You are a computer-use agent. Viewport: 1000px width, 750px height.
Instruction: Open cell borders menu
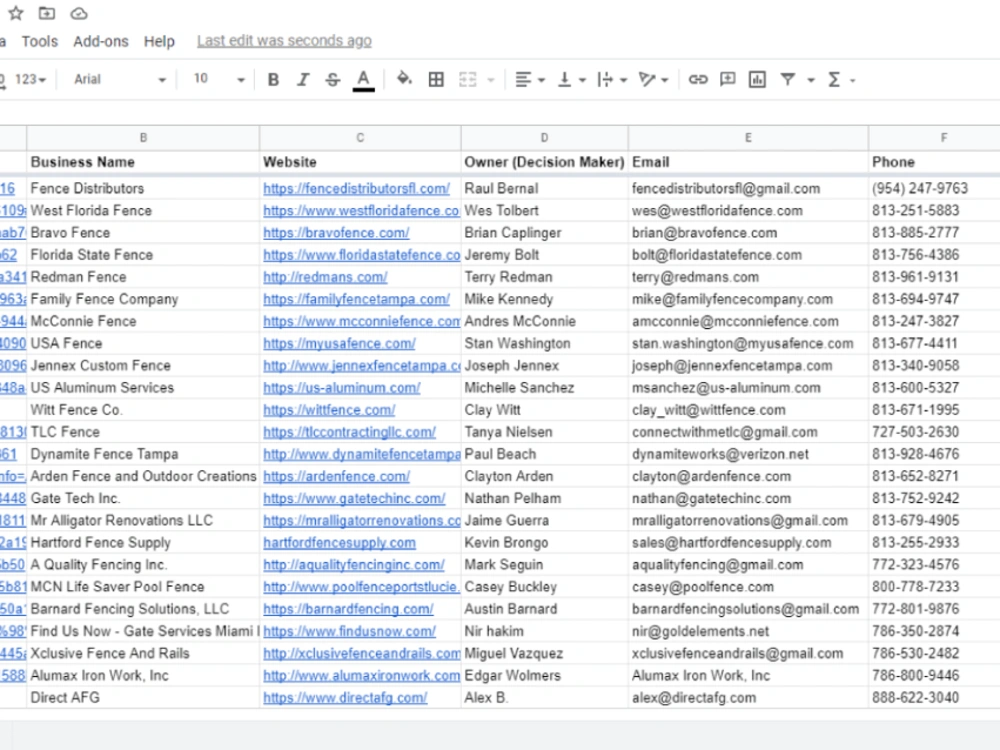436,80
